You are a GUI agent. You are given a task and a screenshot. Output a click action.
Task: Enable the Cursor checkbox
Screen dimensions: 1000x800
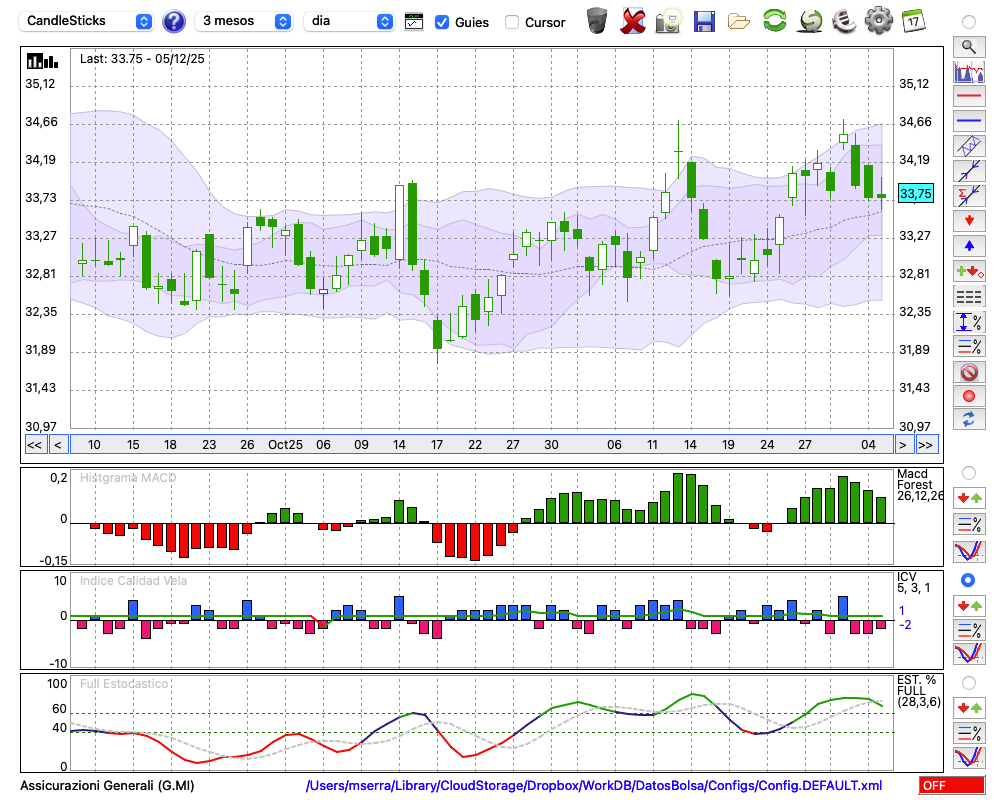(512, 22)
